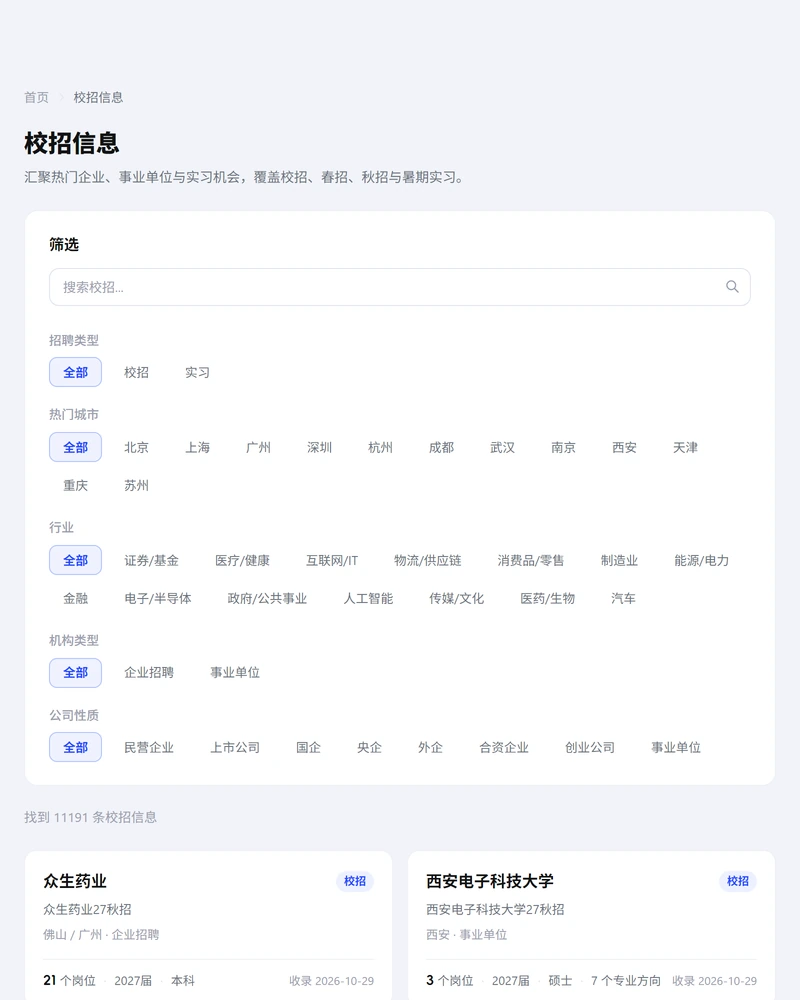The height and width of the screenshot is (1000, 800).
Task: Choose 武汉 city filter
Action: click(502, 448)
